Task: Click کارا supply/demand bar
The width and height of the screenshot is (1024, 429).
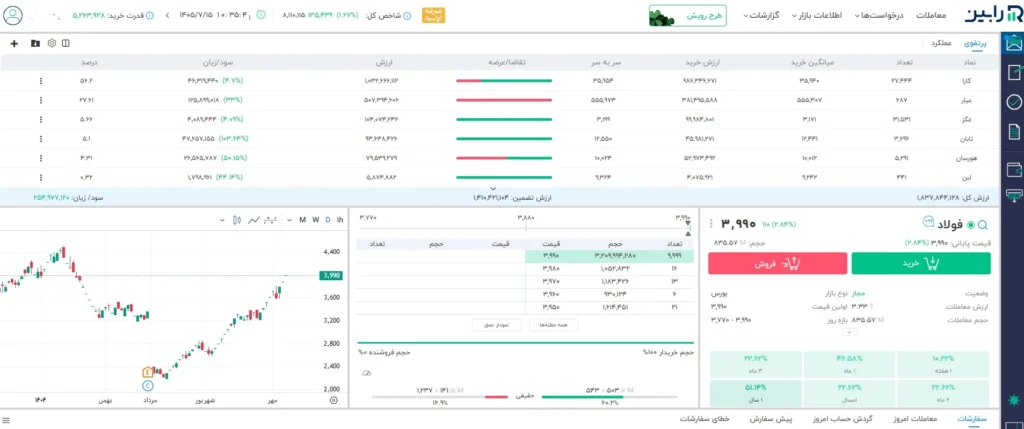Action: (504, 81)
